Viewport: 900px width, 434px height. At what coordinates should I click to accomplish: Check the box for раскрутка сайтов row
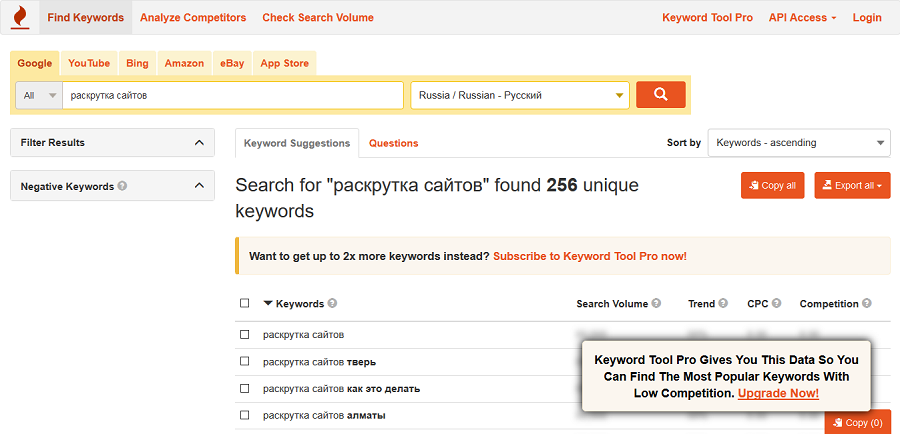coord(245,335)
